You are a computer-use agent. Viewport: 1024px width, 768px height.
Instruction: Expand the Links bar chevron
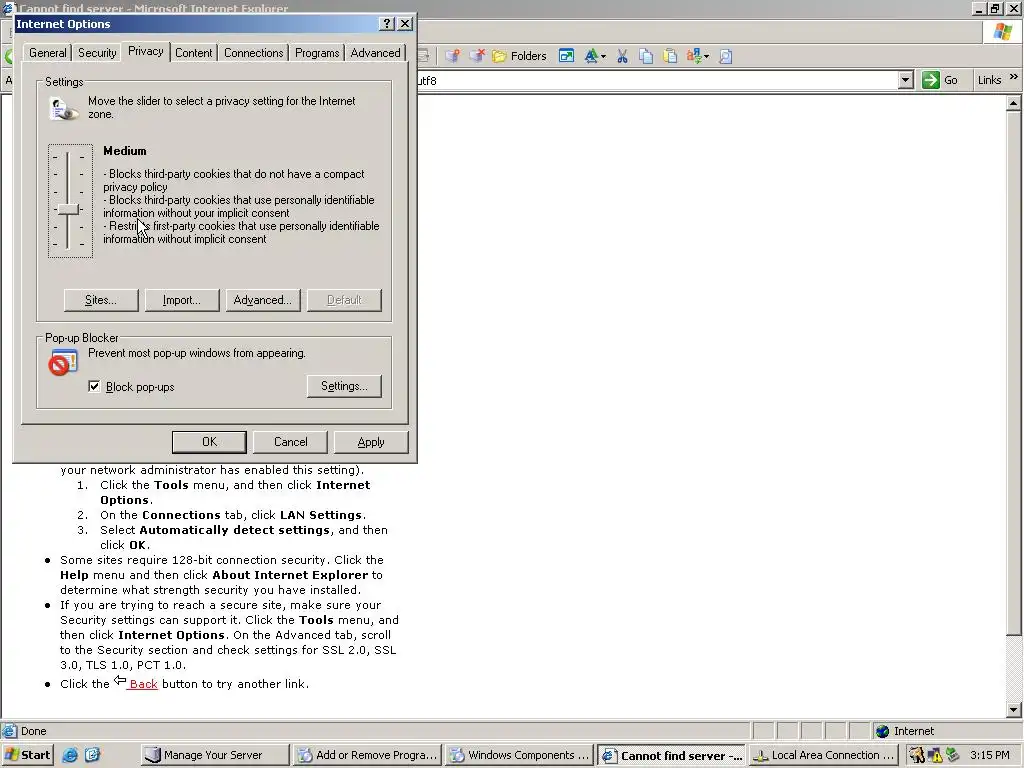[1014, 77]
